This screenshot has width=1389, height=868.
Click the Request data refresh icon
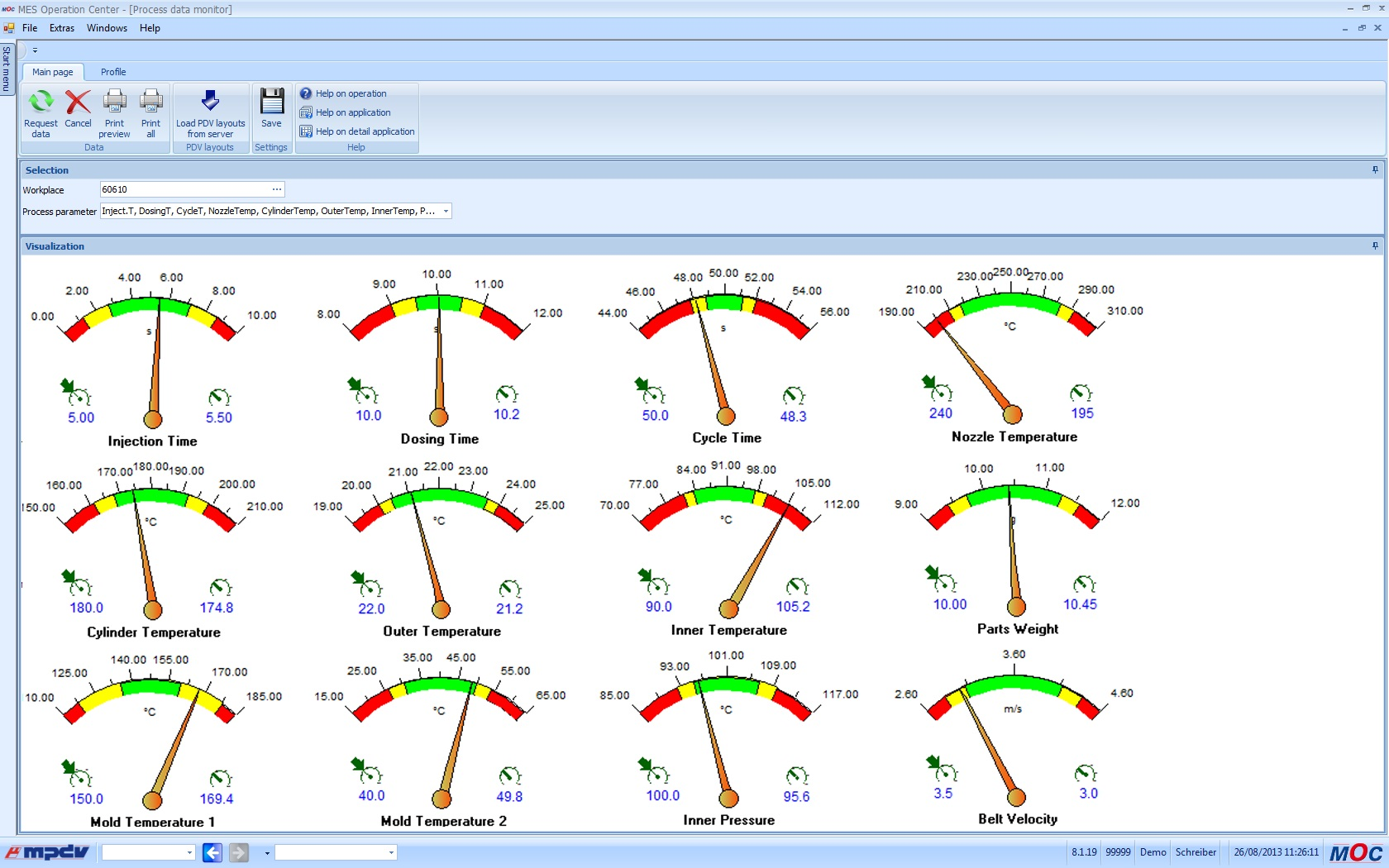(x=41, y=103)
